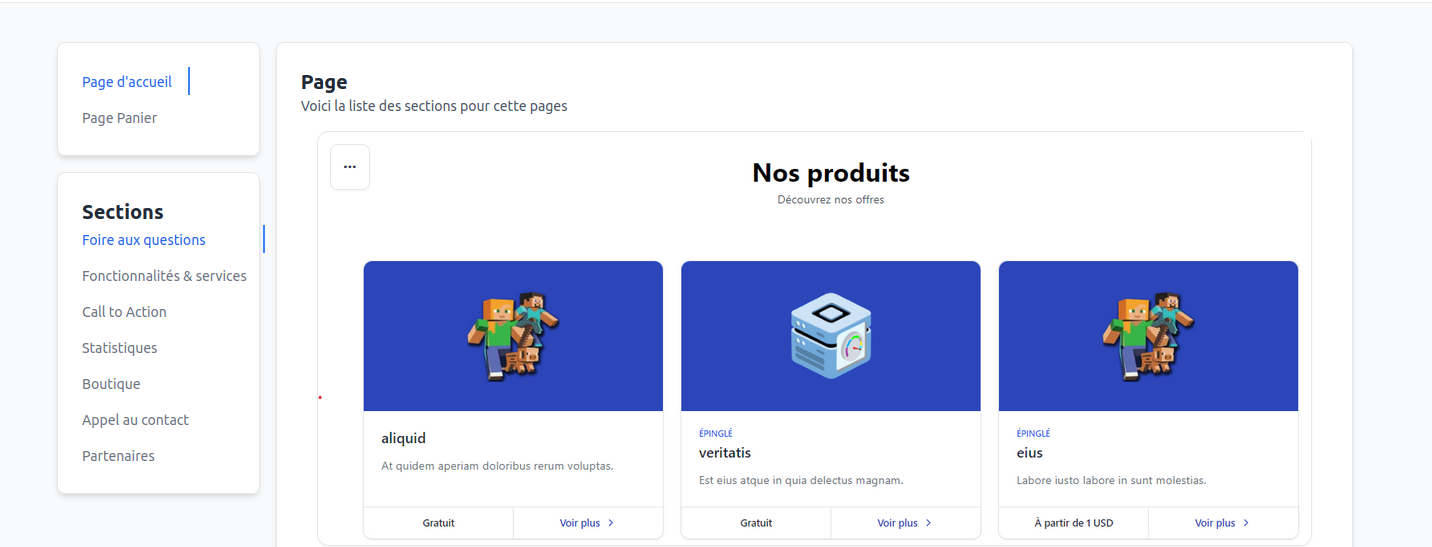Select the Page d'accueil tab
Viewport: 1432px width, 547px height.
[x=127, y=82]
